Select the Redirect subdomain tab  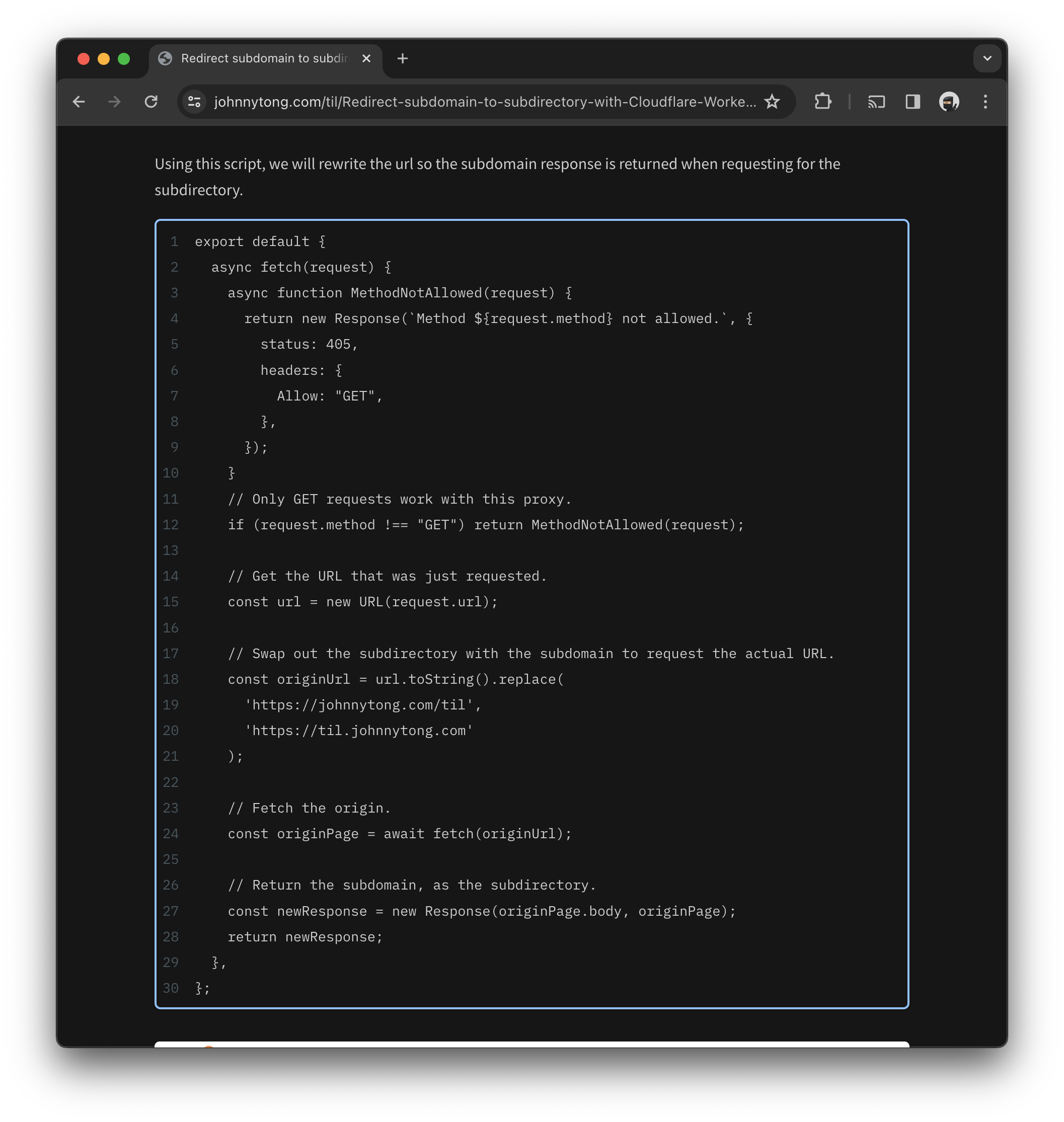point(264,58)
